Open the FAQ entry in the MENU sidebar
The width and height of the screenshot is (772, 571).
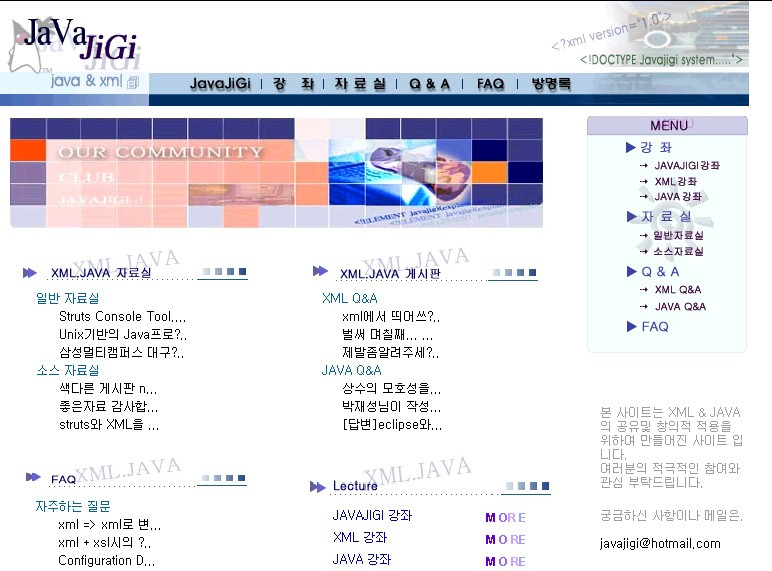(648, 326)
